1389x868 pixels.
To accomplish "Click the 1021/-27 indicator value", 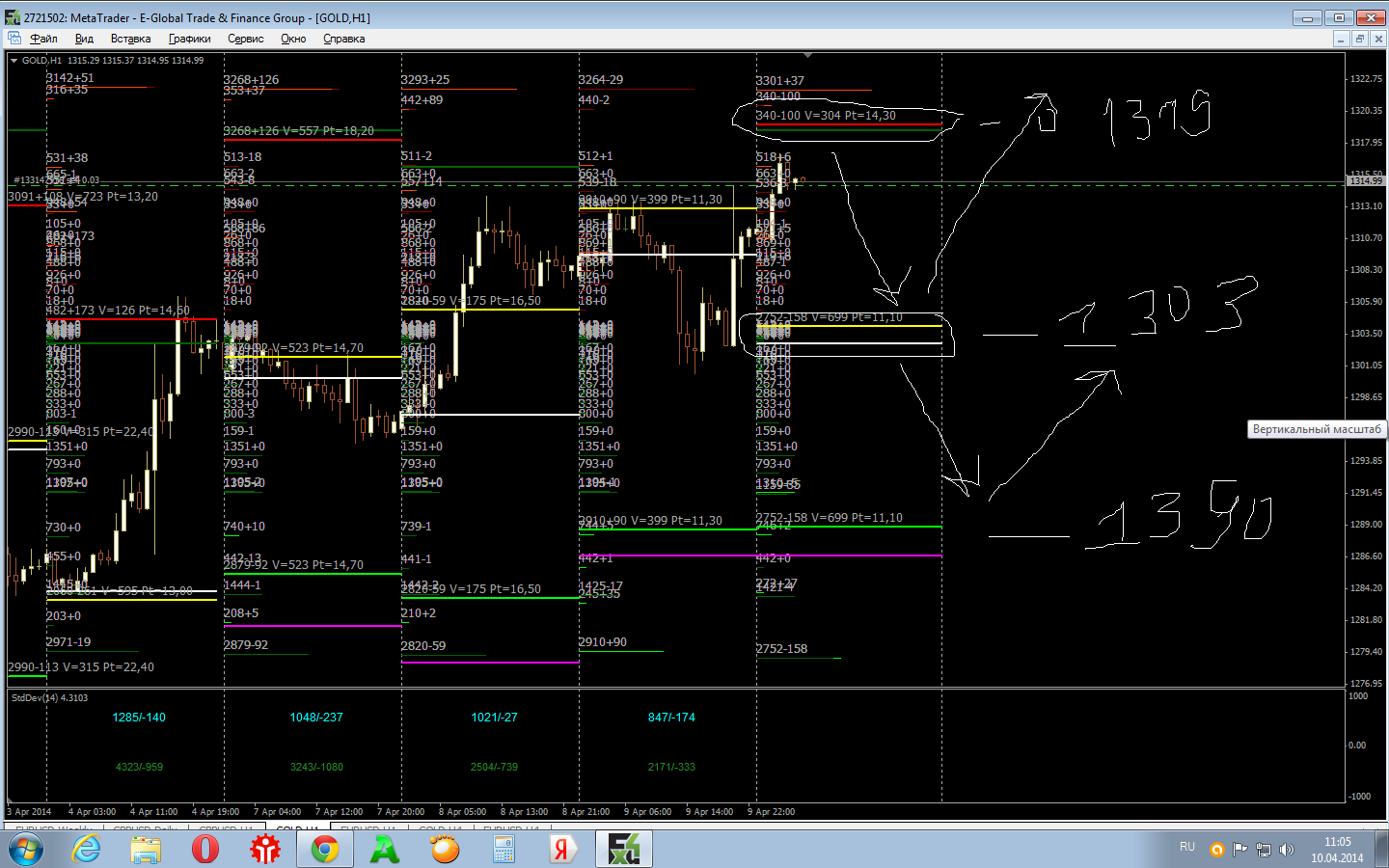I will click(x=494, y=718).
